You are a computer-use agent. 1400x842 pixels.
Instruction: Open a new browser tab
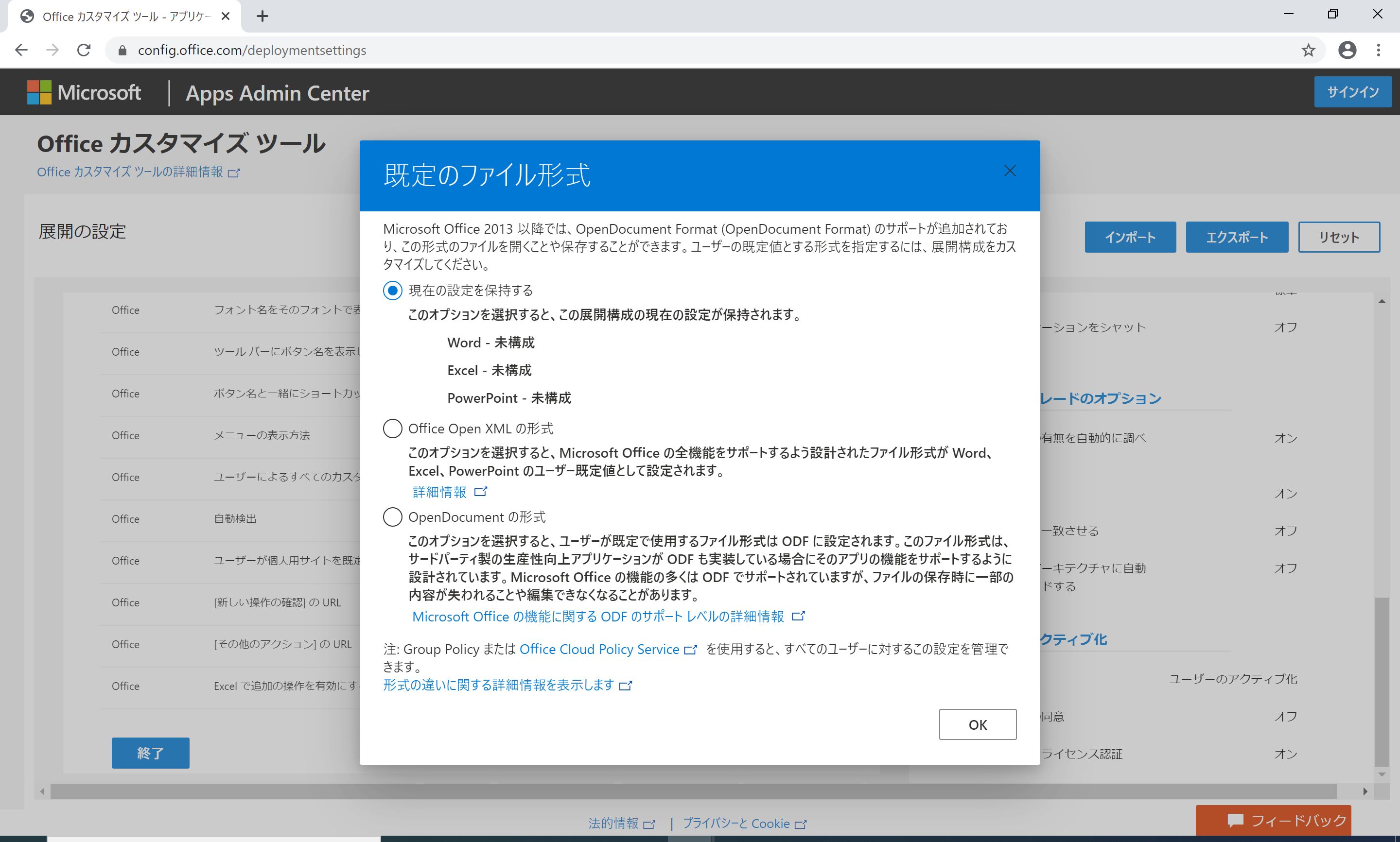262,17
